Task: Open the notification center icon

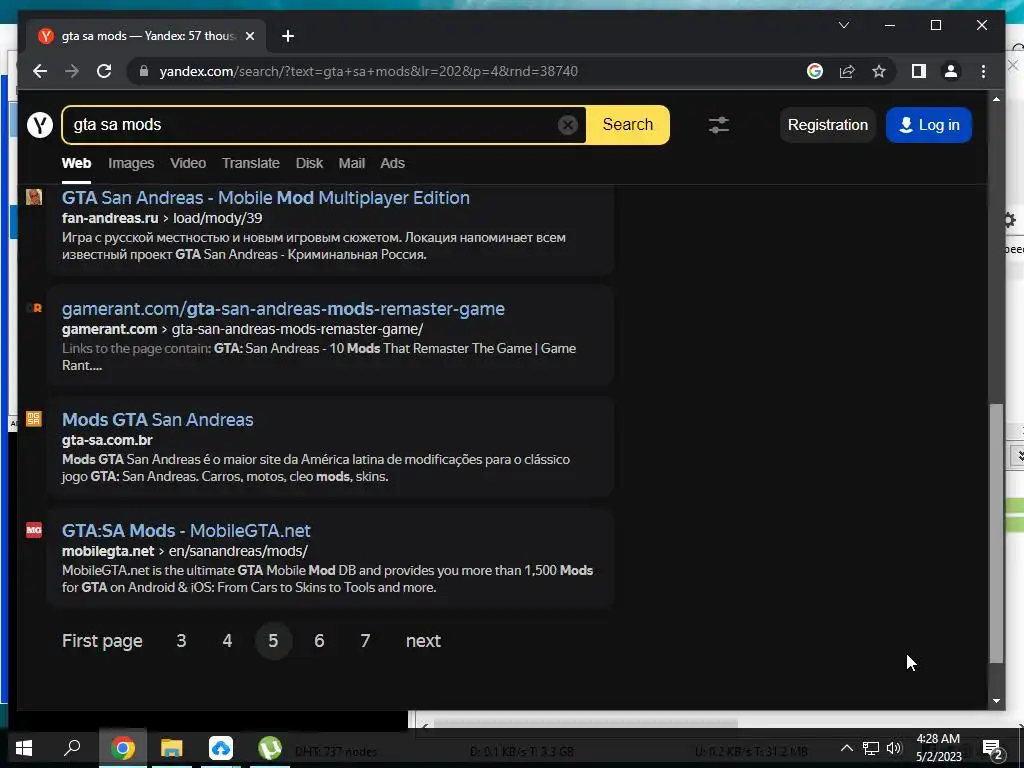Action: pyautogui.click(x=992, y=749)
